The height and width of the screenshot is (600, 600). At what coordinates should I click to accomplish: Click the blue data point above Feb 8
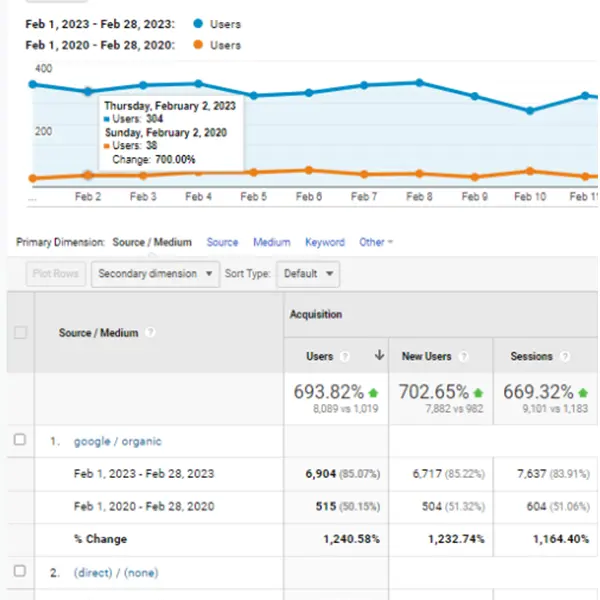(419, 82)
